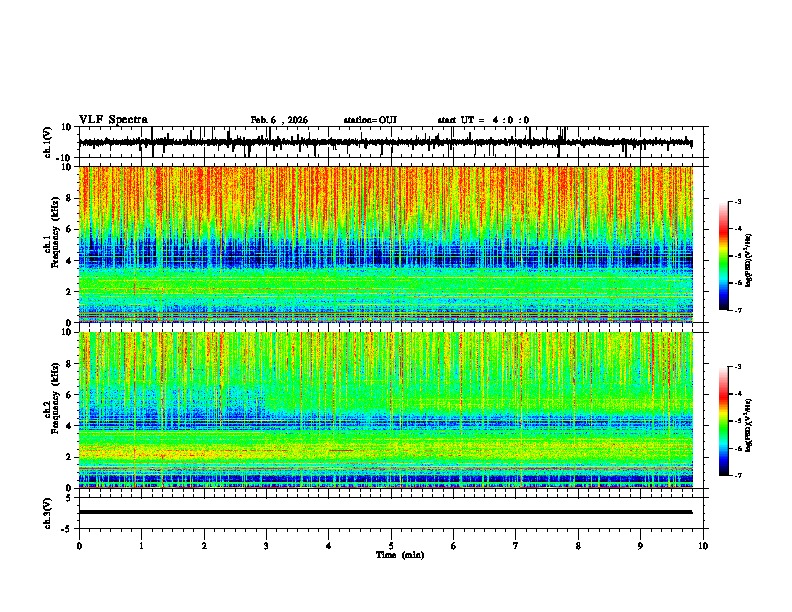Click the flat ch.3 voltage trace

(x=385, y=512)
